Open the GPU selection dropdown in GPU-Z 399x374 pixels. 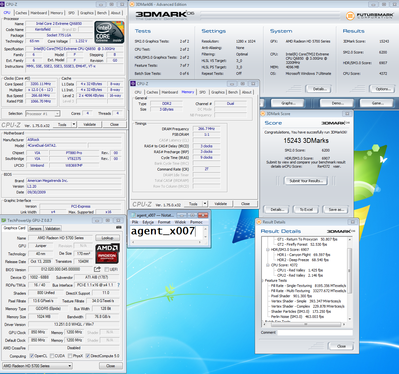37,366
